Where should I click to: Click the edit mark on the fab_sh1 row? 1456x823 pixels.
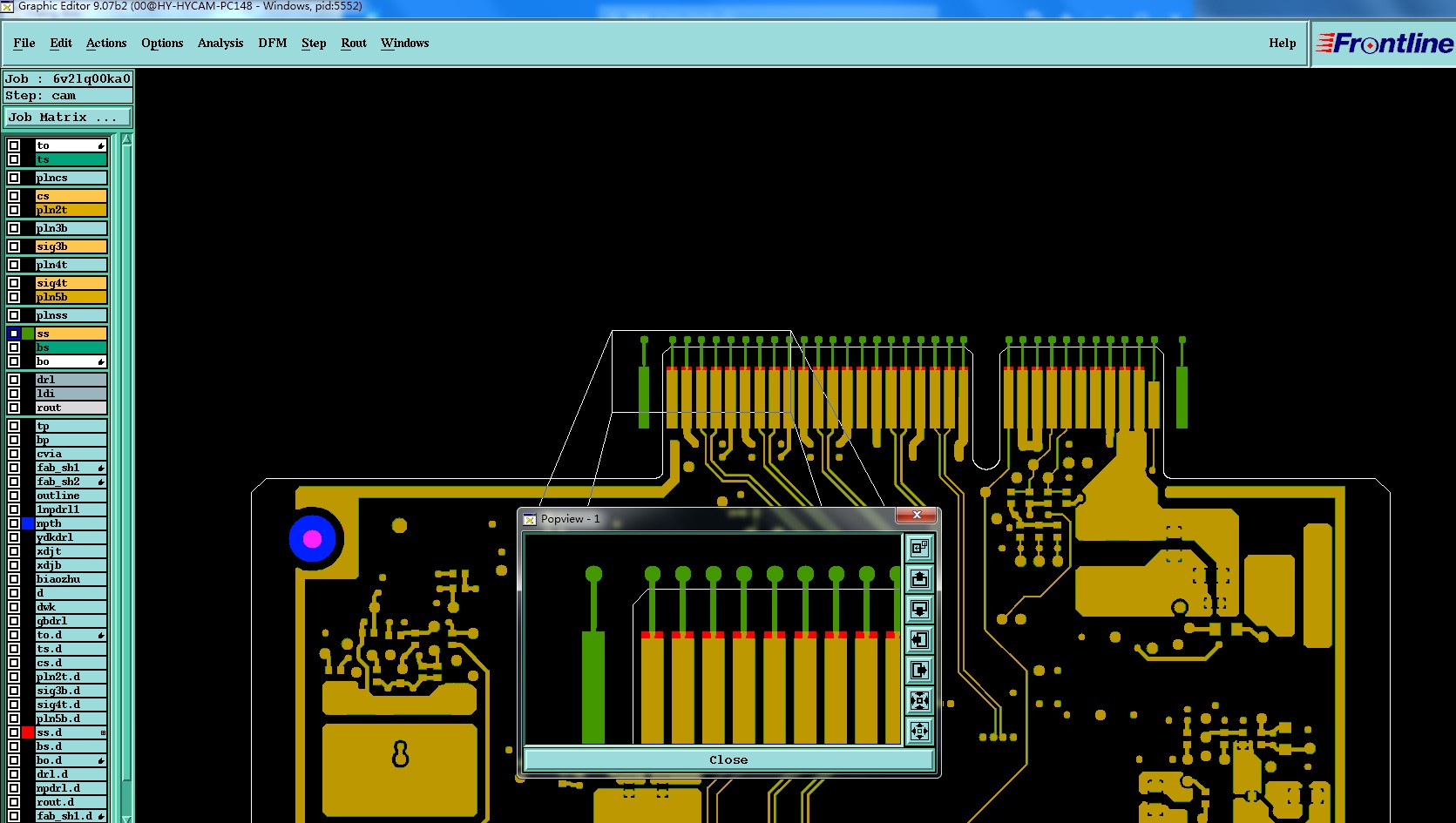point(101,468)
